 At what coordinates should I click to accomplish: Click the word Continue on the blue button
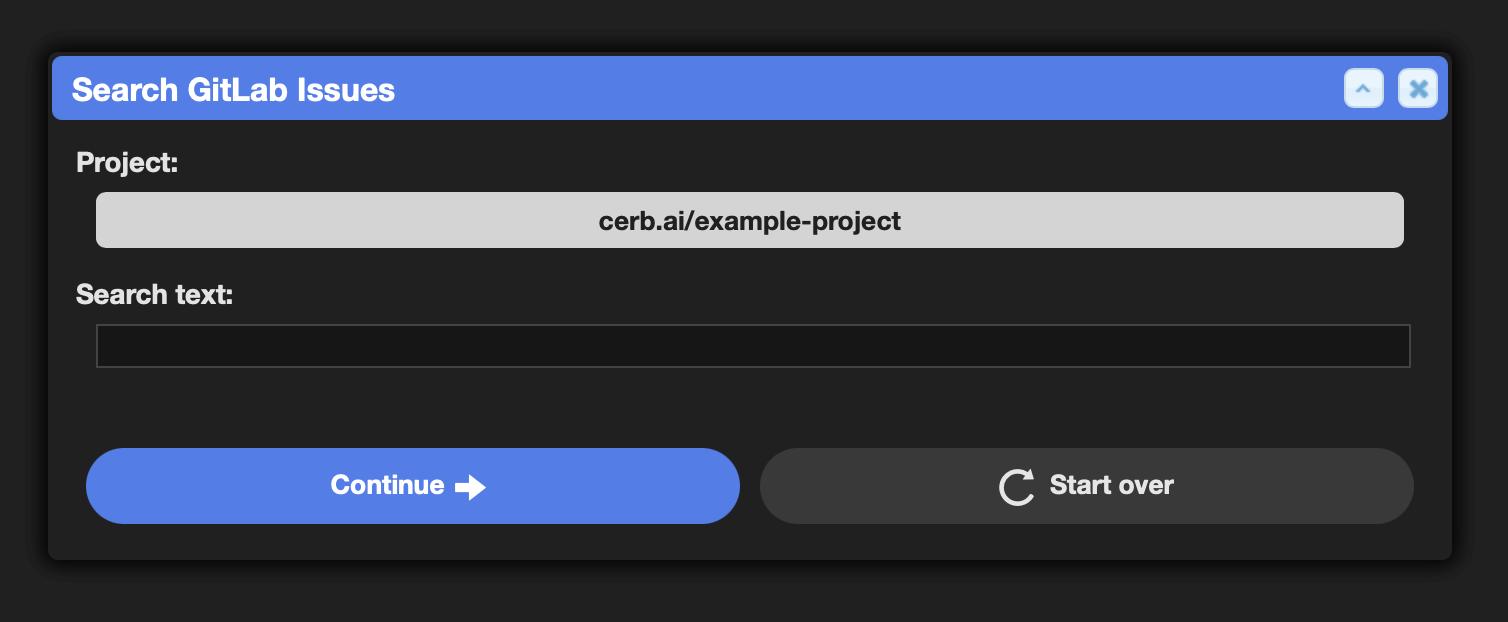point(388,485)
